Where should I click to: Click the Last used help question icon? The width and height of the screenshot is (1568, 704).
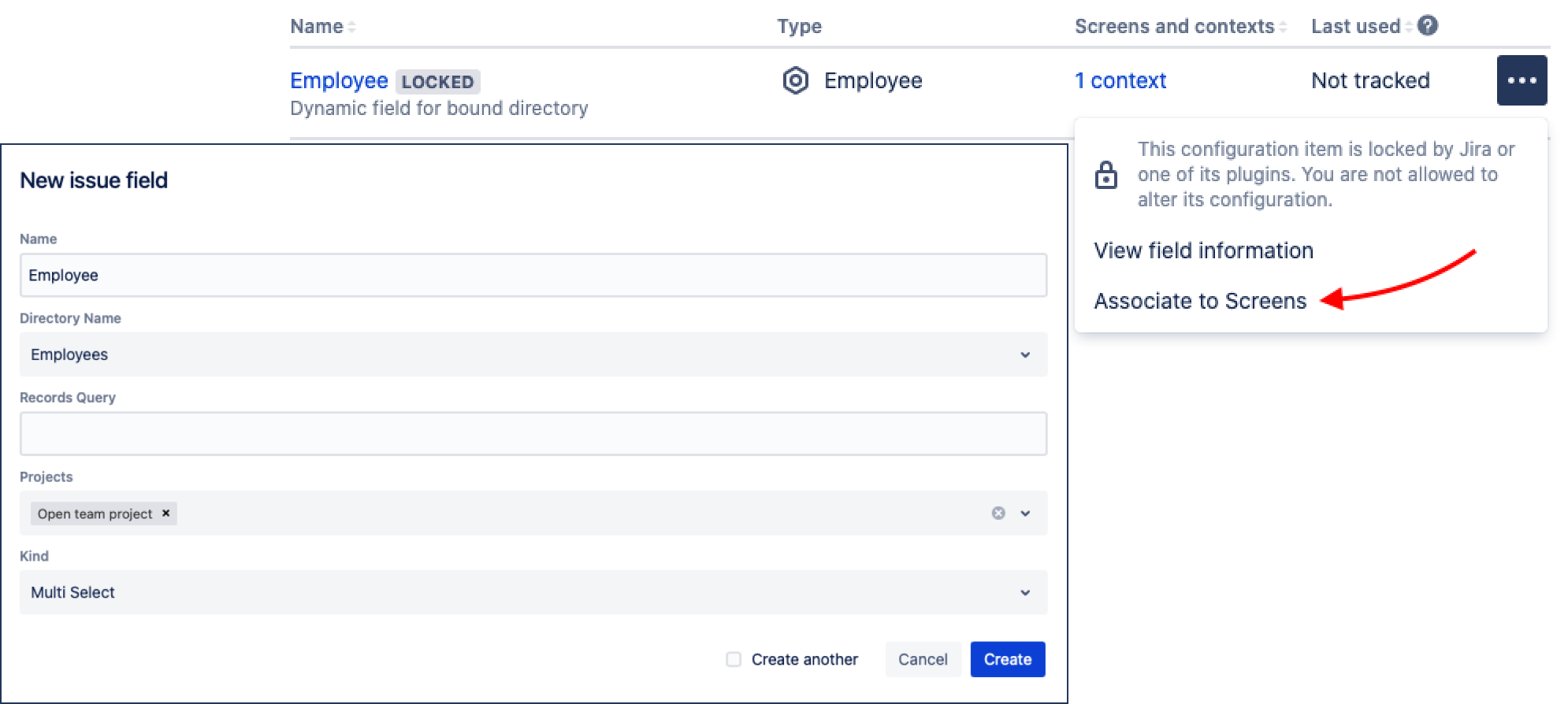pyautogui.click(x=1427, y=26)
